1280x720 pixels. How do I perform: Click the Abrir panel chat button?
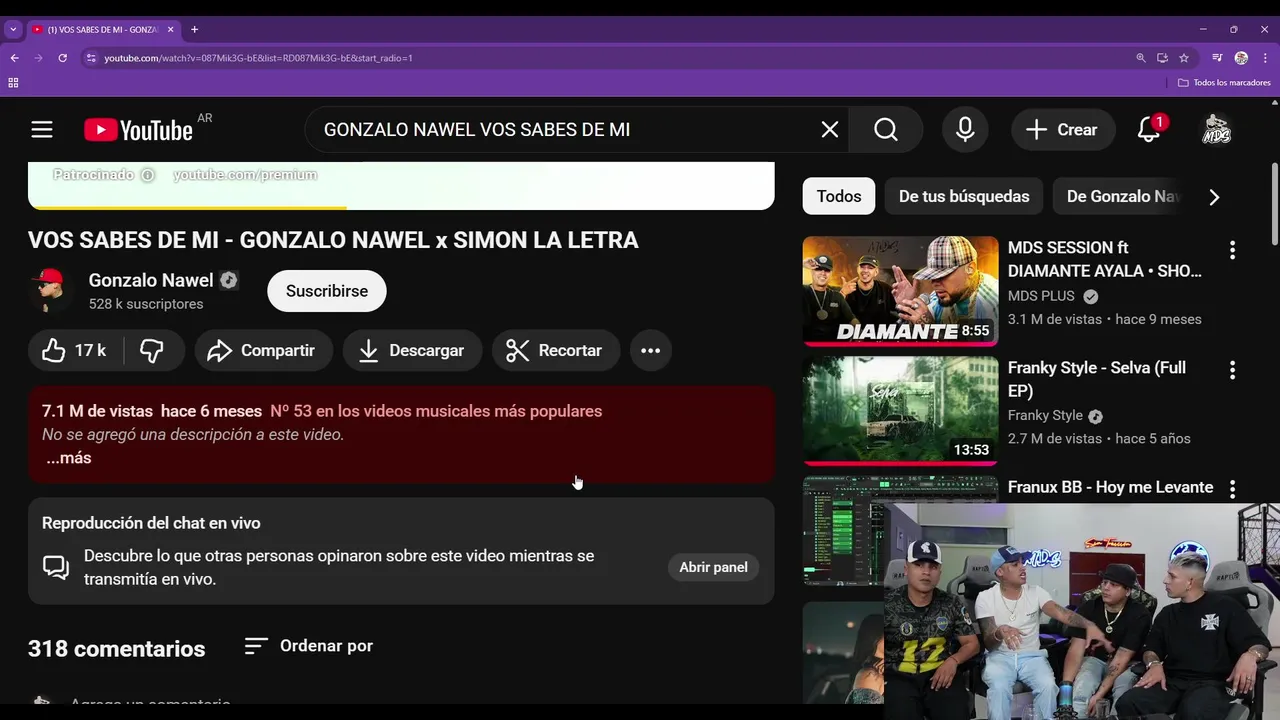713,567
